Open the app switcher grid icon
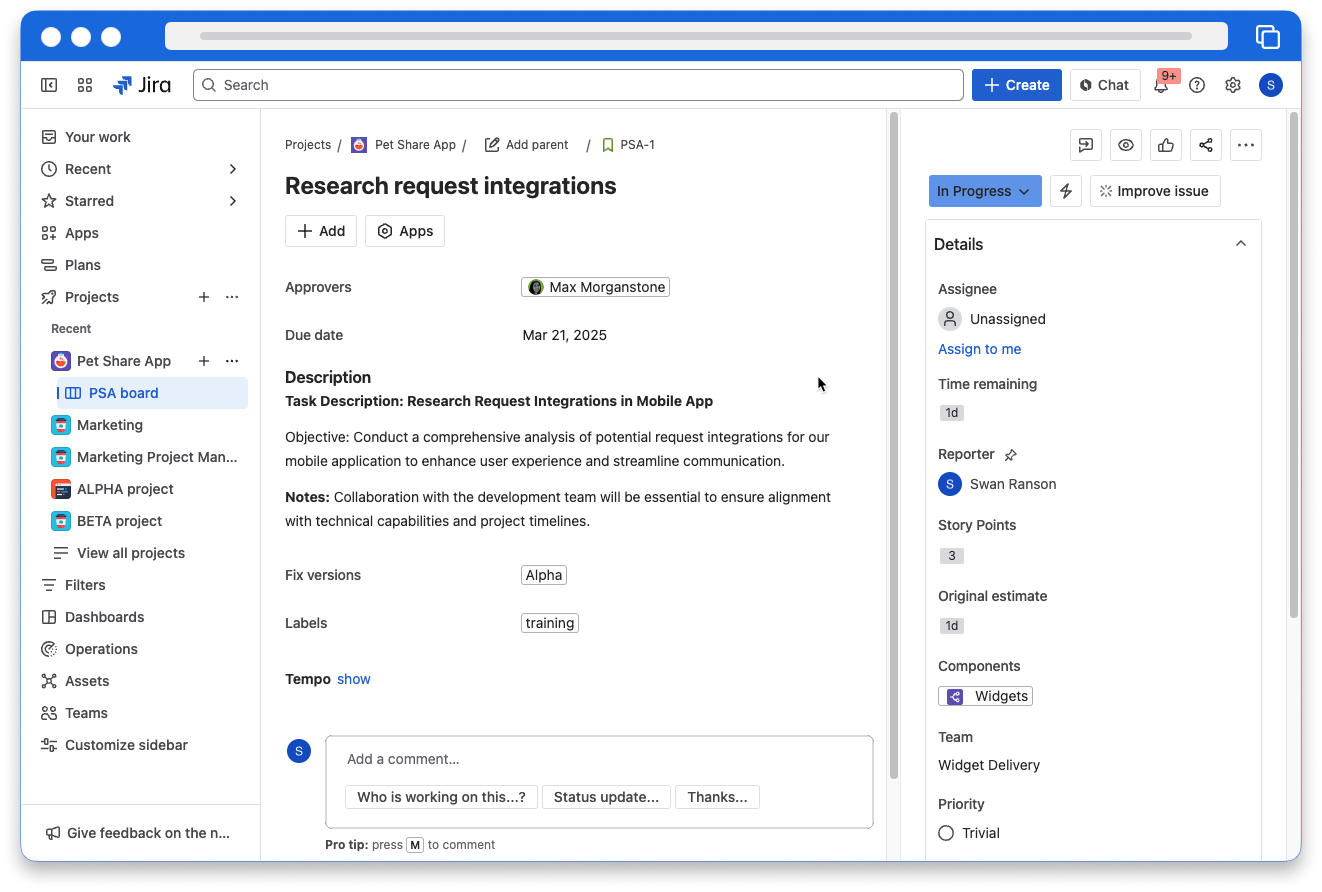The height and width of the screenshot is (892, 1322). tap(85, 85)
